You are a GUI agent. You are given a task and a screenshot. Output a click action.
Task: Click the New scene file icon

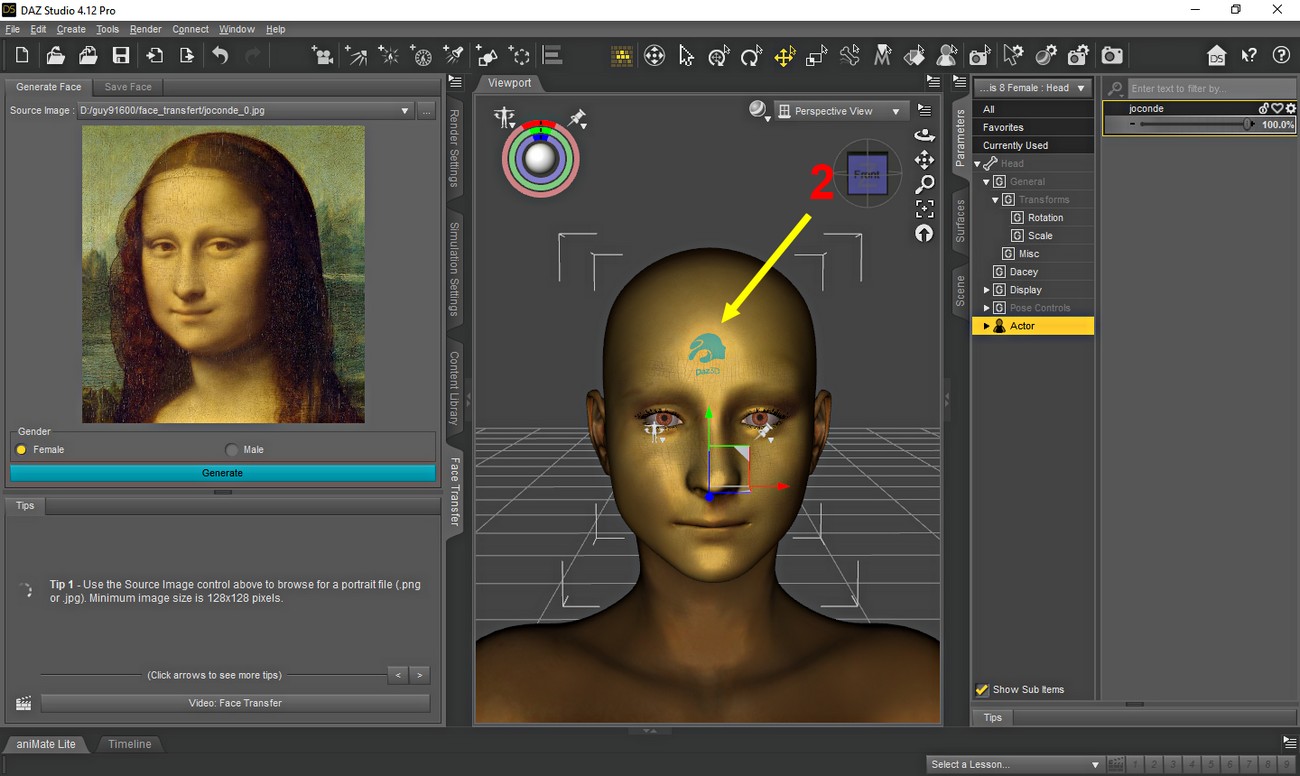coord(22,55)
